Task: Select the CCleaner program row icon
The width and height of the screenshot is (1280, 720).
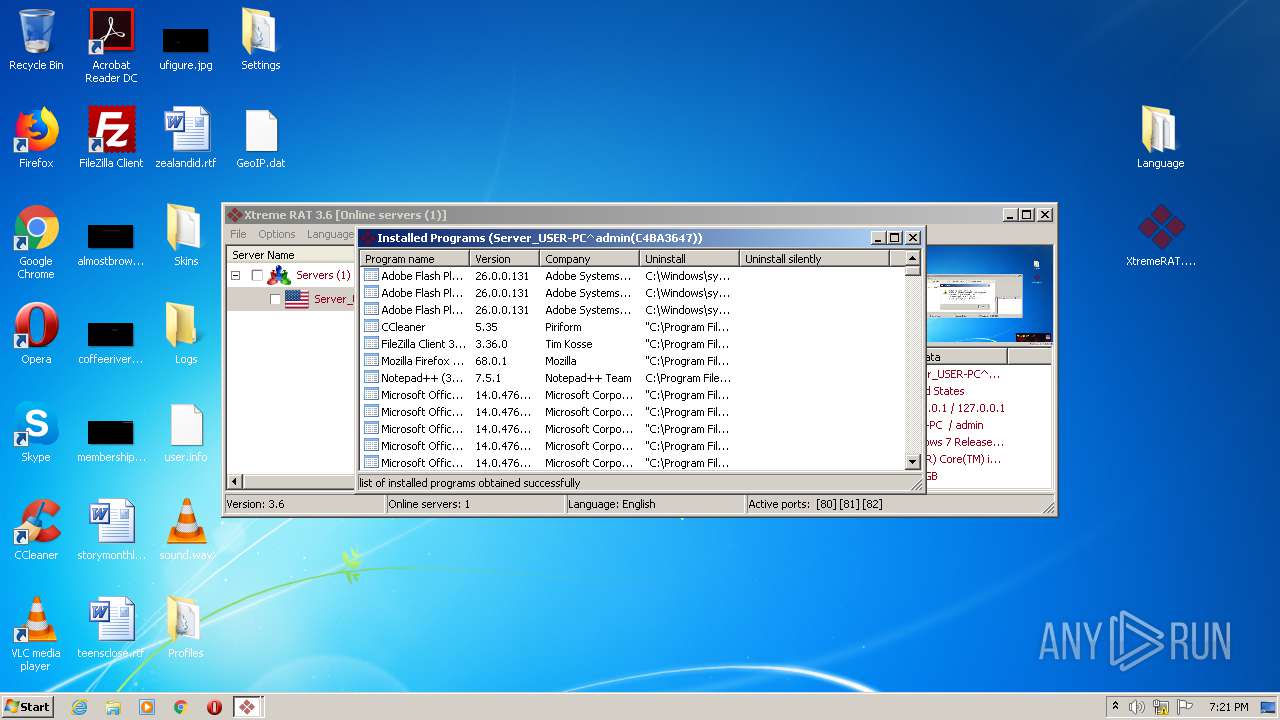Action: coord(371,327)
